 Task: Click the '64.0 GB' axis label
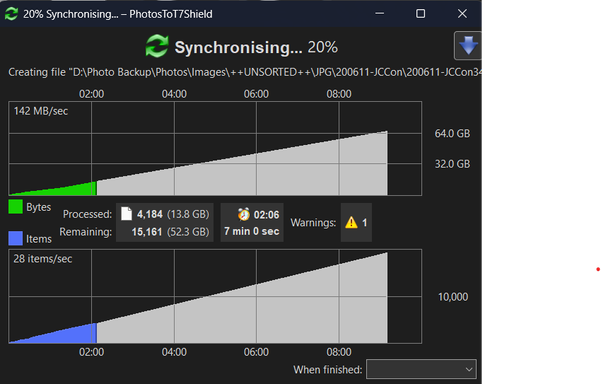(x=452, y=133)
